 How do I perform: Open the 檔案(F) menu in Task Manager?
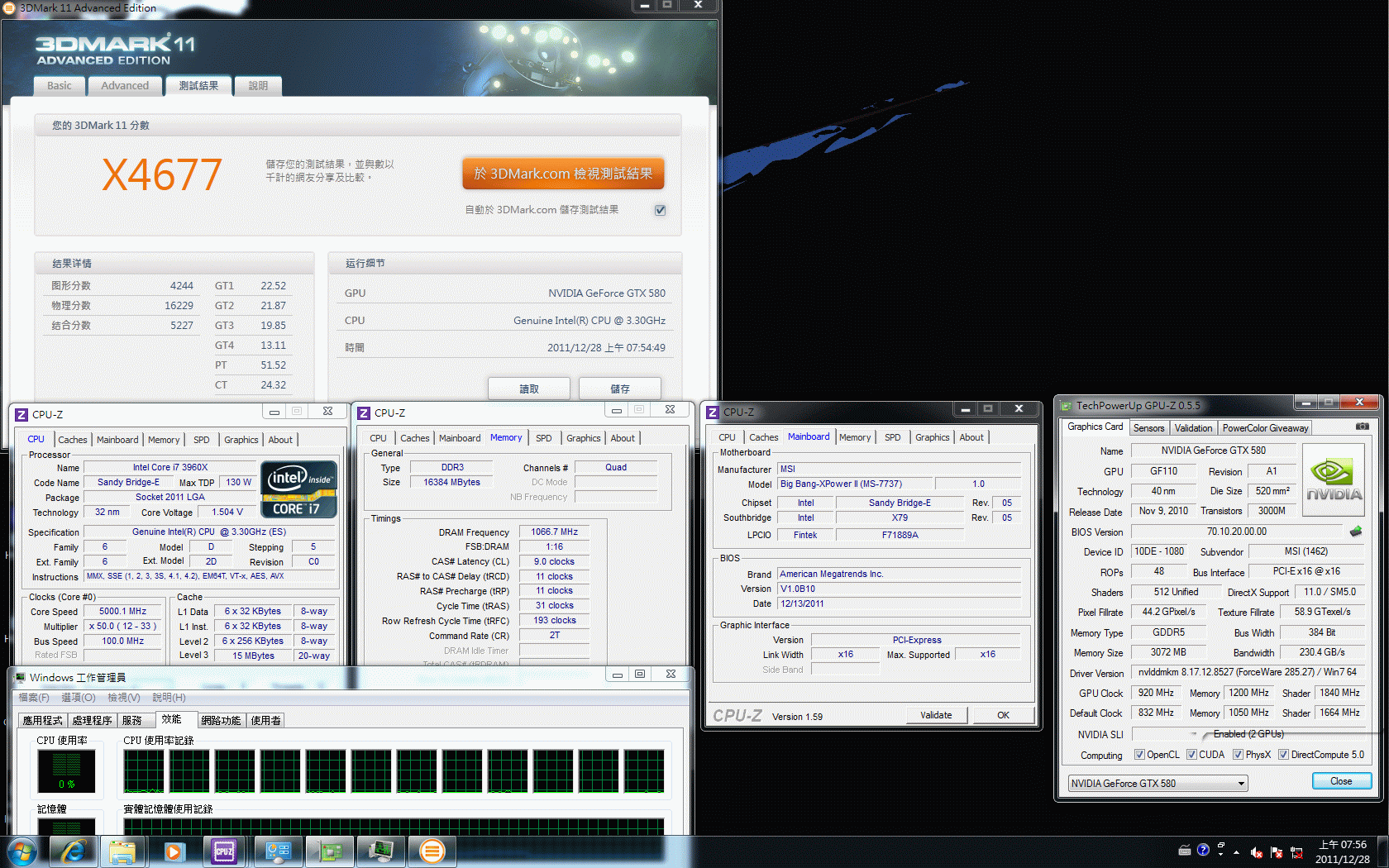point(34,698)
